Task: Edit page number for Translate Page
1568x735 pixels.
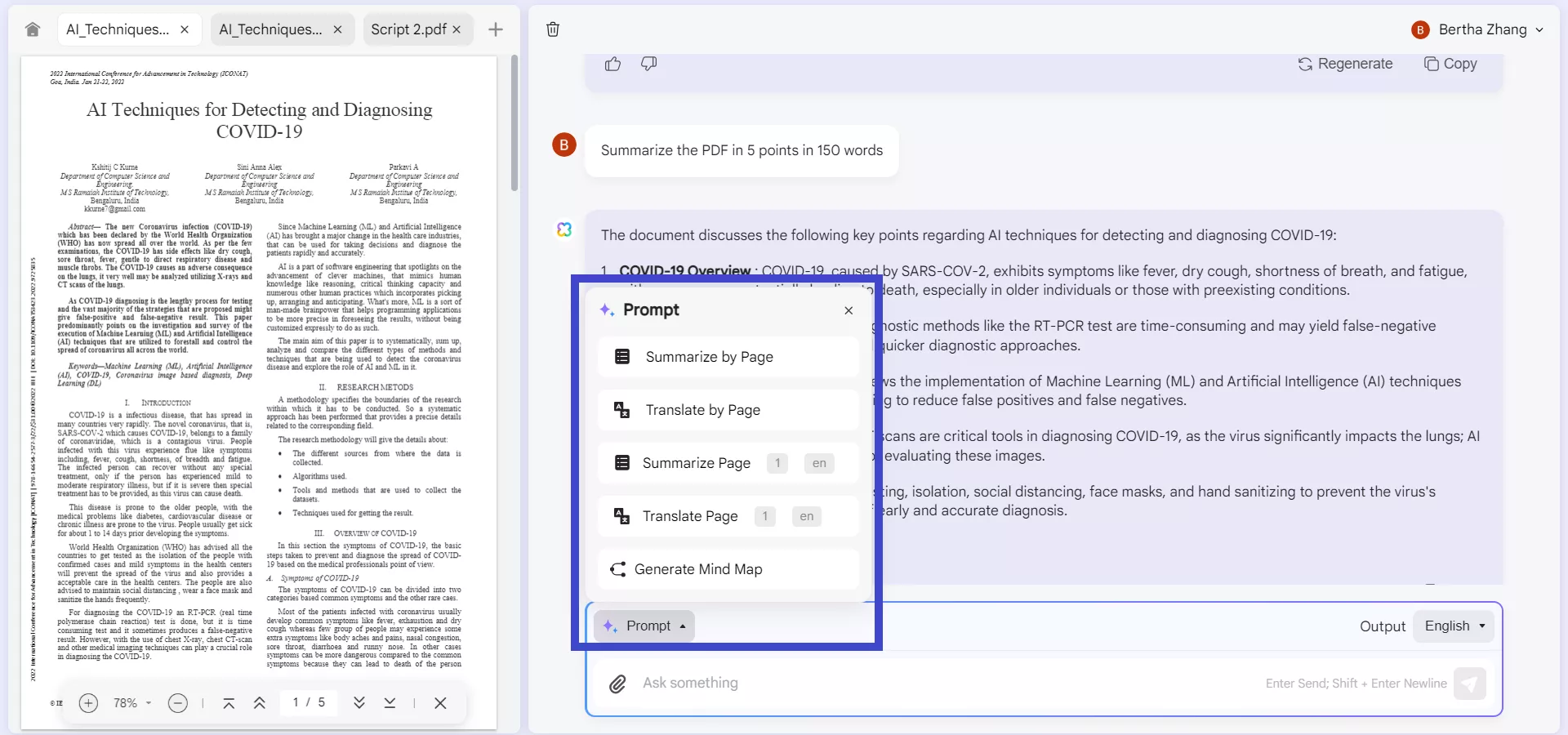Action: tap(765, 516)
